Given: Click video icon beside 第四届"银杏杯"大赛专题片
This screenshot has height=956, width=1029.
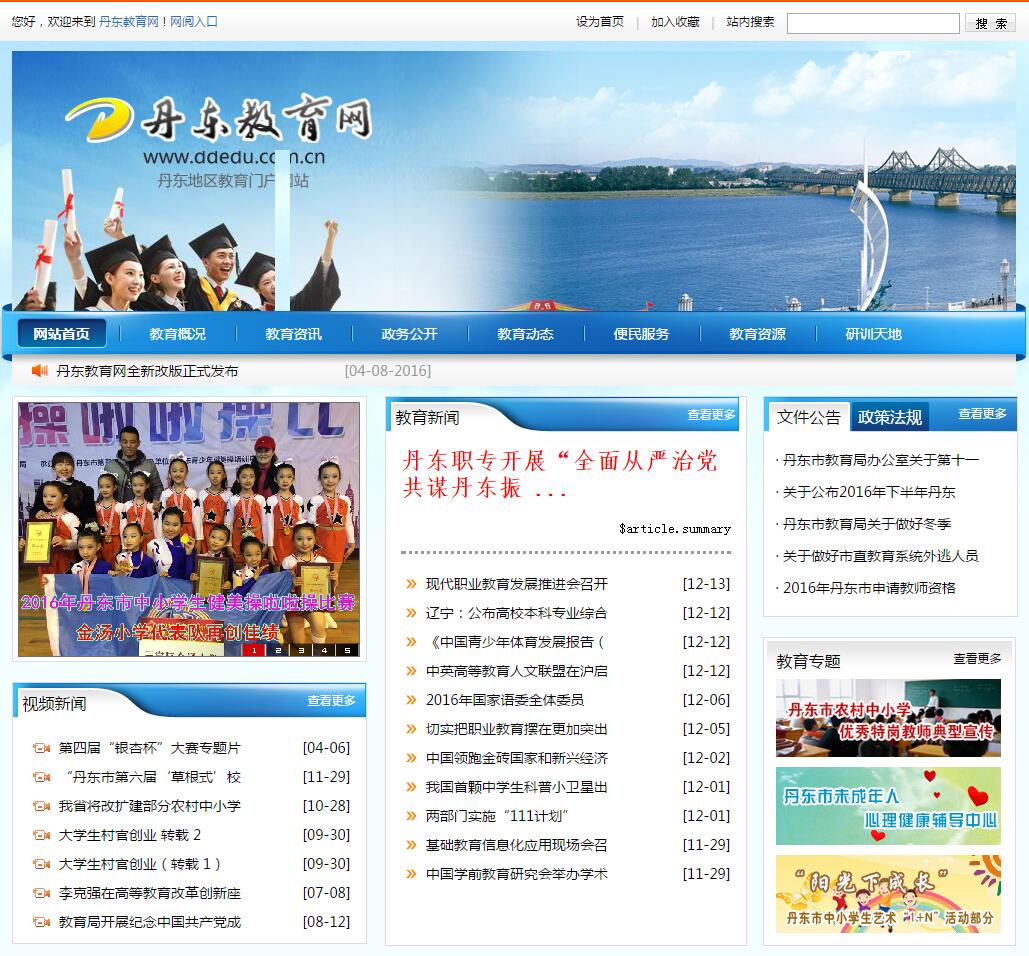Looking at the screenshot, I should click(41, 748).
